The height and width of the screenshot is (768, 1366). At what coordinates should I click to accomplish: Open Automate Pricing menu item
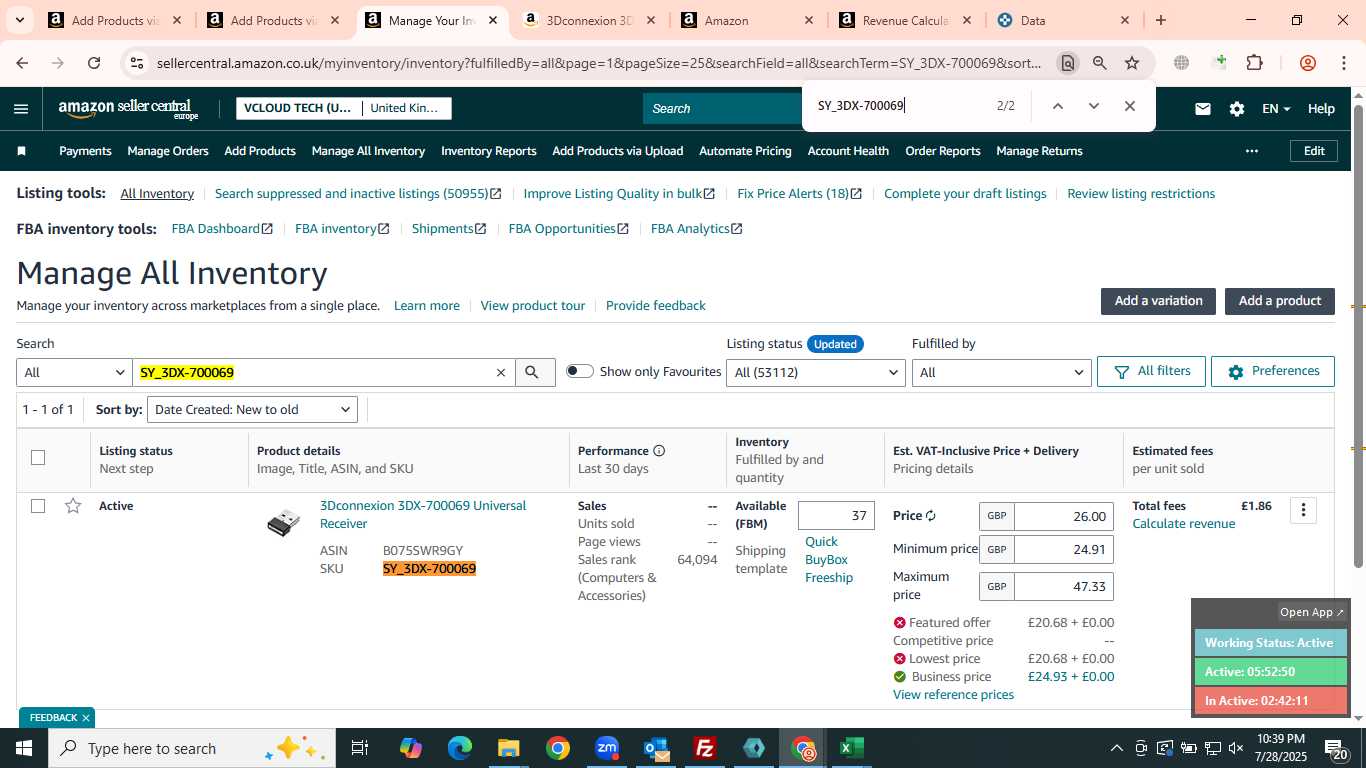coord(745,151)
